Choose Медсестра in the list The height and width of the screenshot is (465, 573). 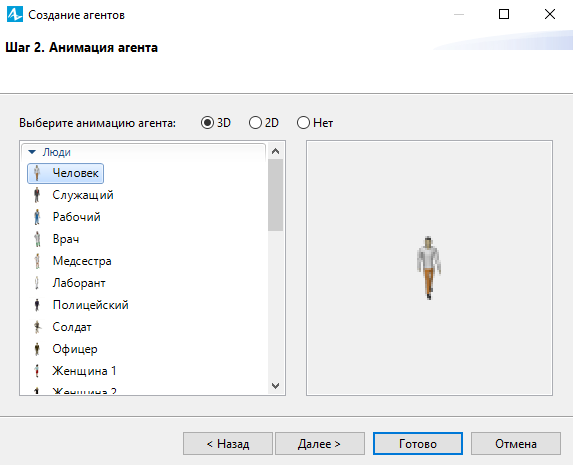click(82, 261)
